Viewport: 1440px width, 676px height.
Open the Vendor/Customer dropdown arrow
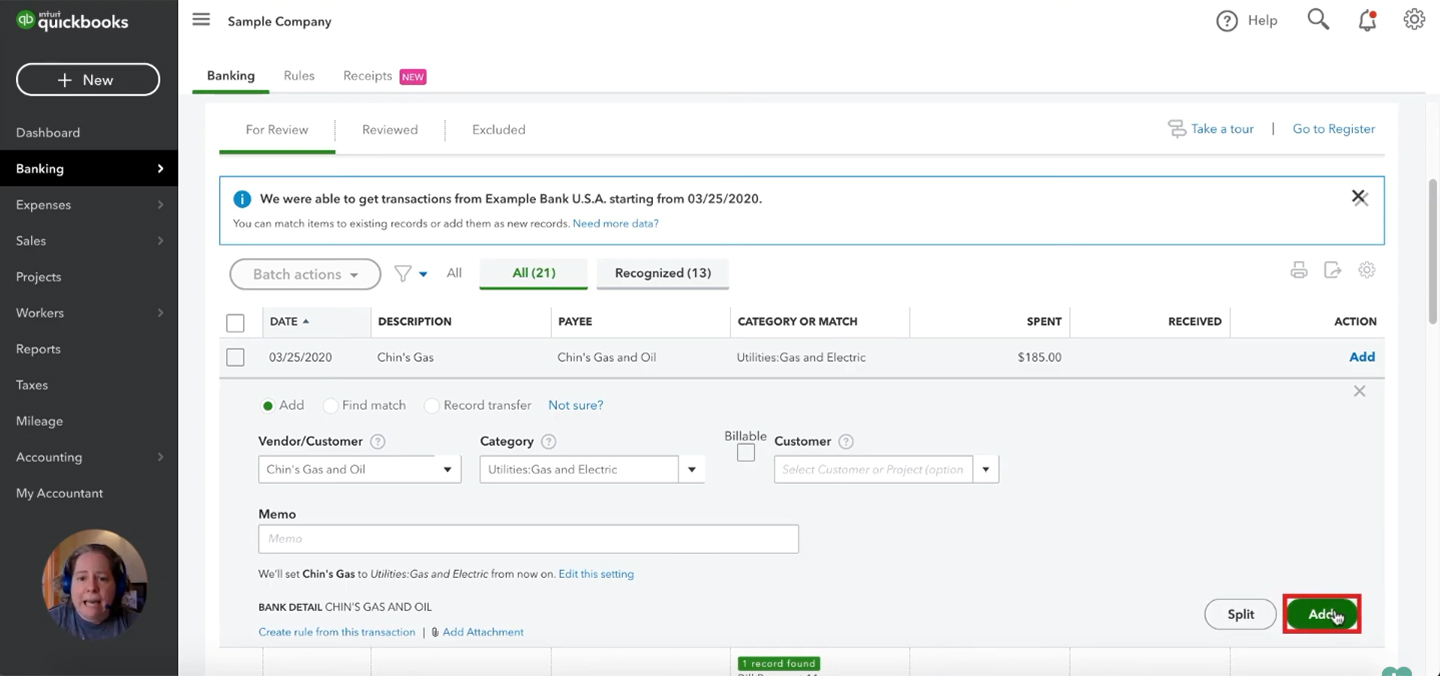click(x=448, y=469)
